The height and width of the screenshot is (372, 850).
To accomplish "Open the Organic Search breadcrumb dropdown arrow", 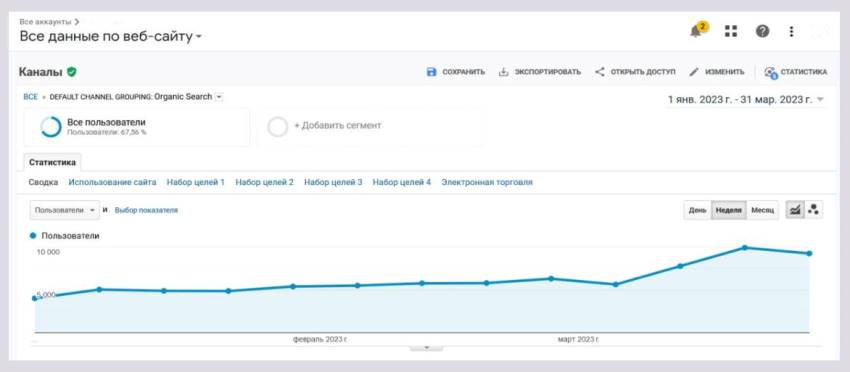I will (218, 97).
